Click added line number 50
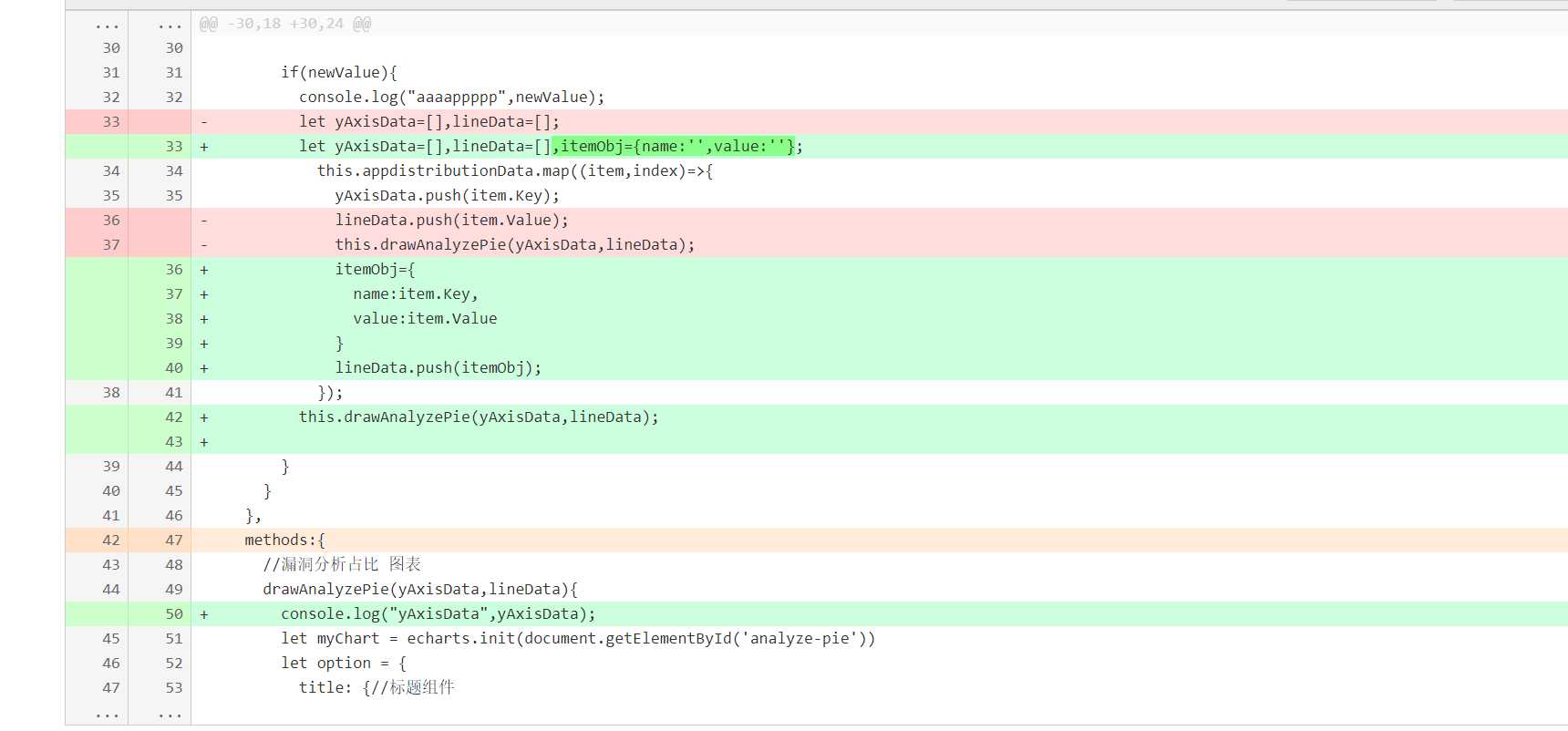Image resolution: width=1568 pixels, height=731 pixels. pos(174,613)
